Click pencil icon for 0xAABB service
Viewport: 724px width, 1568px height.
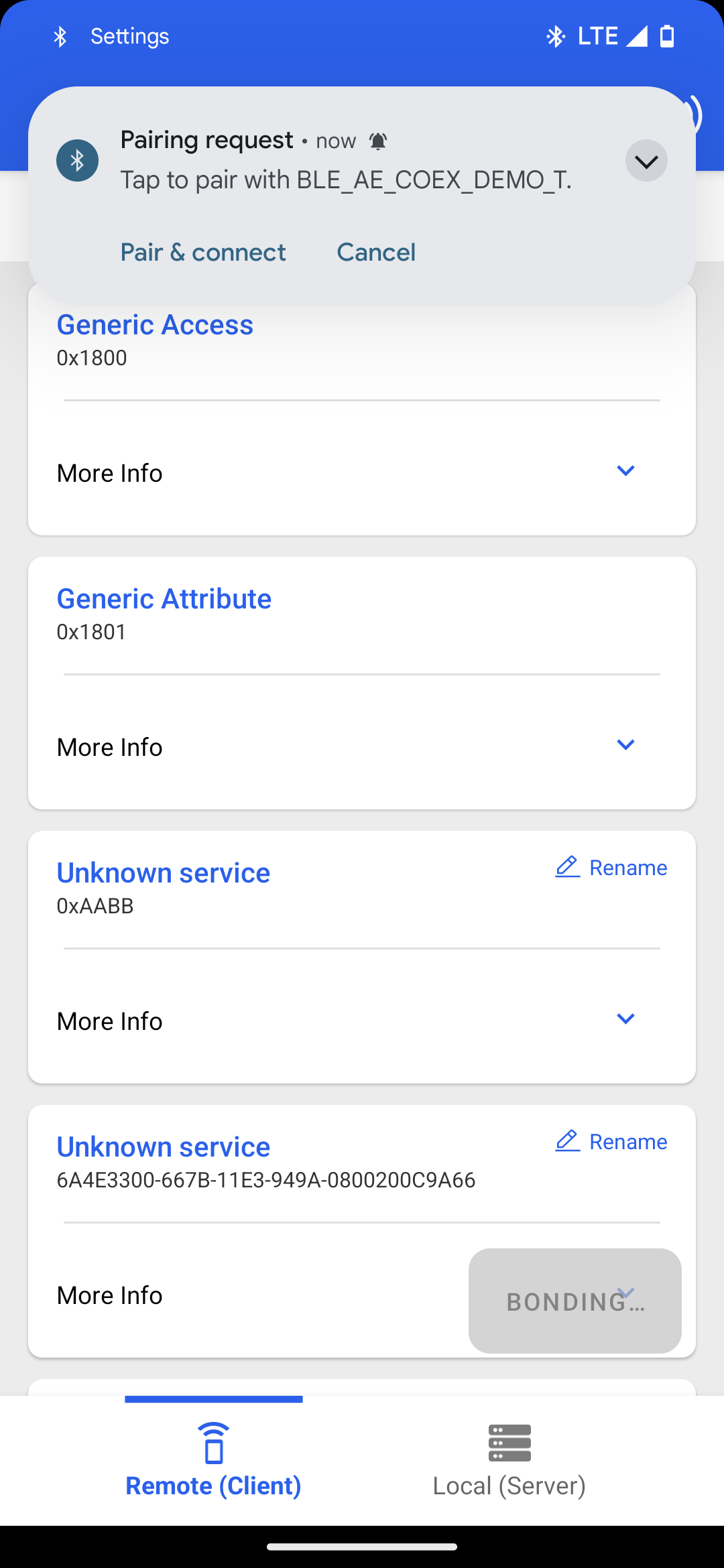click(567, 867)
